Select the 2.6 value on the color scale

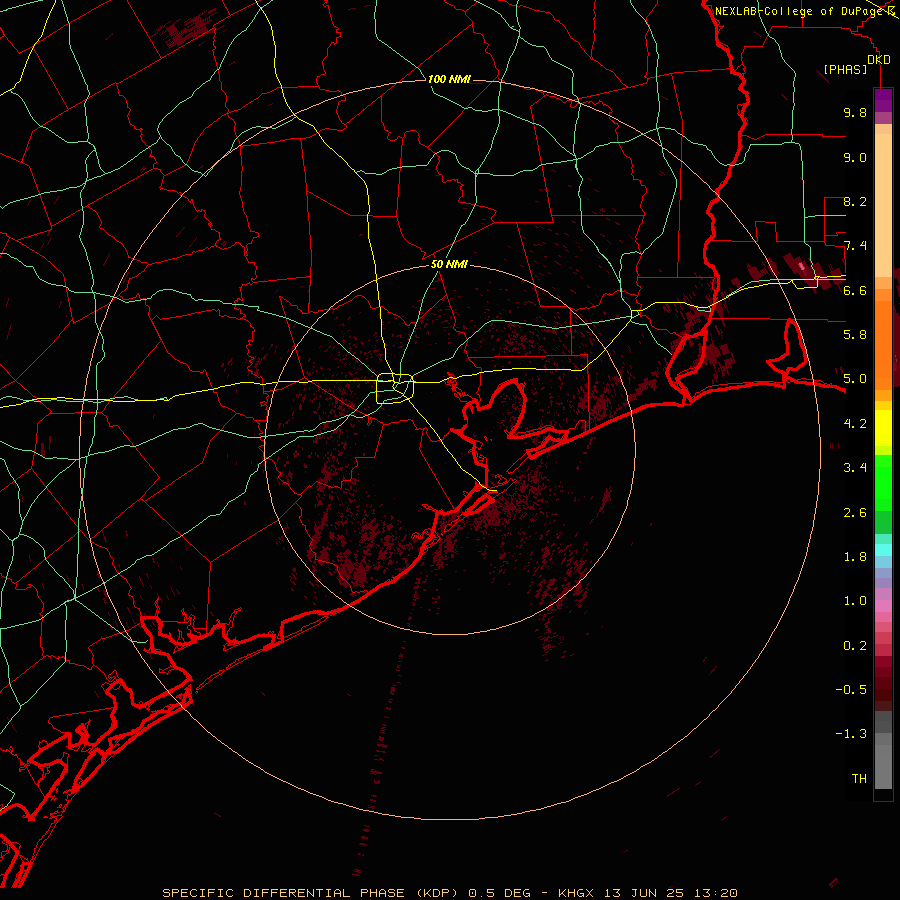(855, 513)
